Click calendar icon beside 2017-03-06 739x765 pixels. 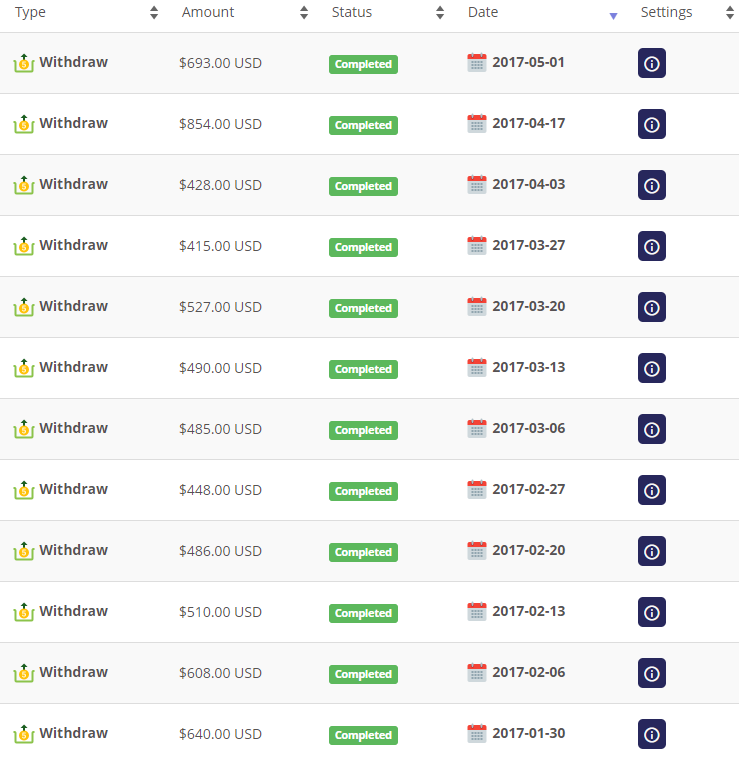pyautogui.click(x=477, y=428)
